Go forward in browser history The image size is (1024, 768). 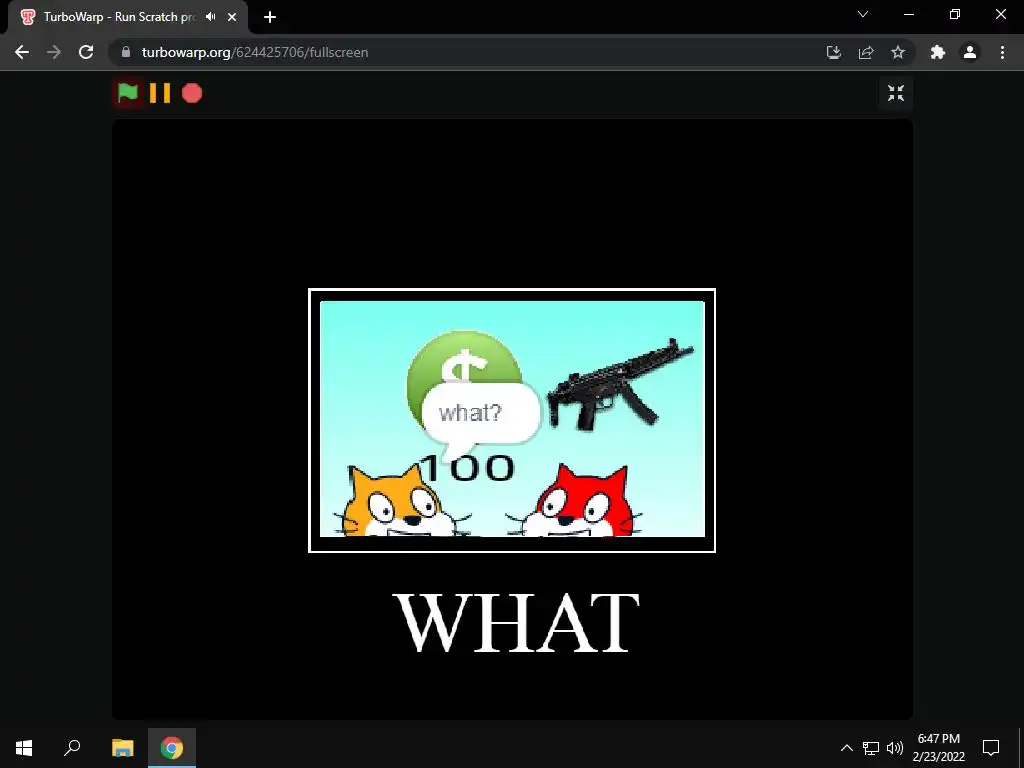tap(54, 52)
